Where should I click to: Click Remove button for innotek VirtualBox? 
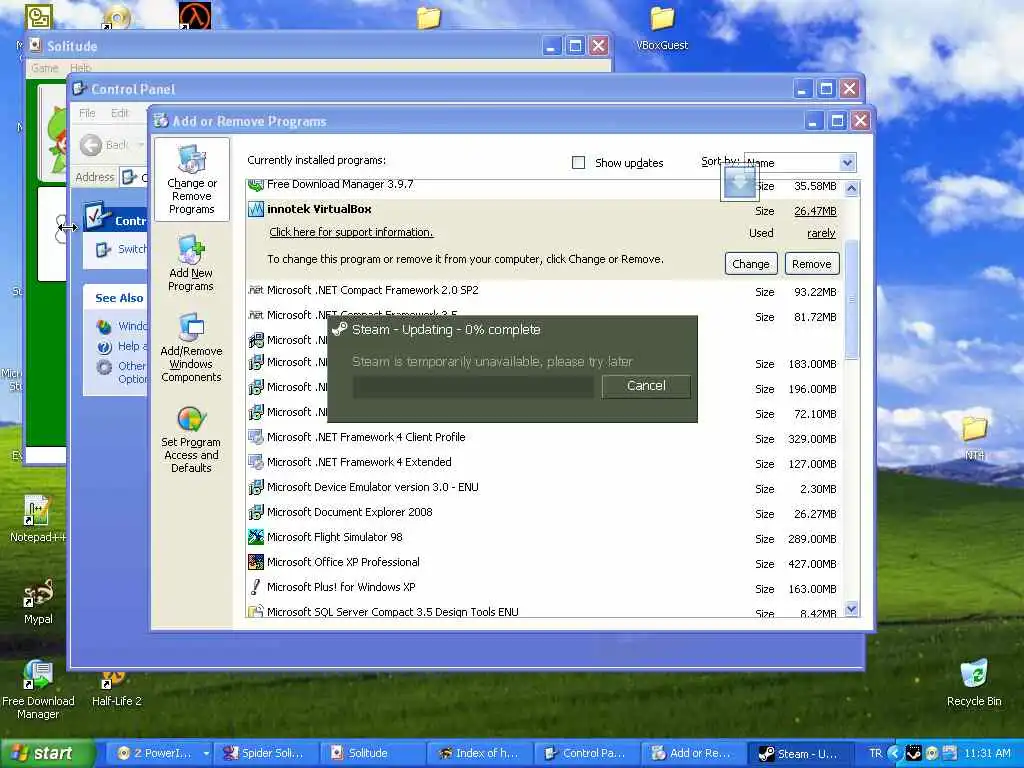pyautogui.click(x=812, y=264)
